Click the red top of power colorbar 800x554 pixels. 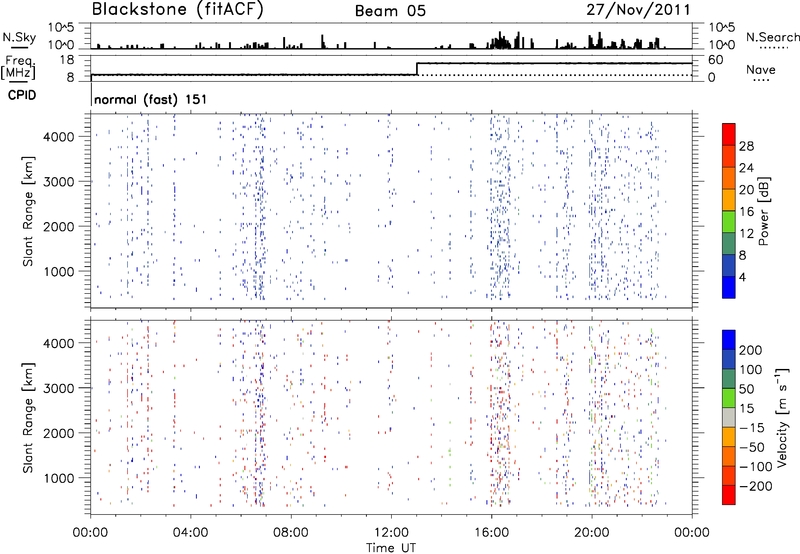point(729,134)
